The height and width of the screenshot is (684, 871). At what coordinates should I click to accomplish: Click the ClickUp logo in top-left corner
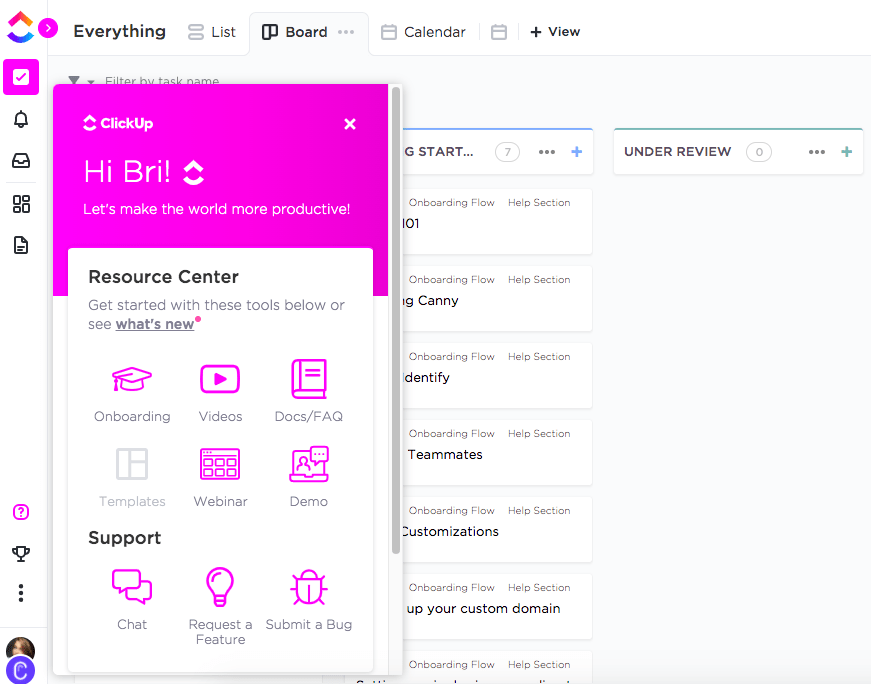click(20, 27)
